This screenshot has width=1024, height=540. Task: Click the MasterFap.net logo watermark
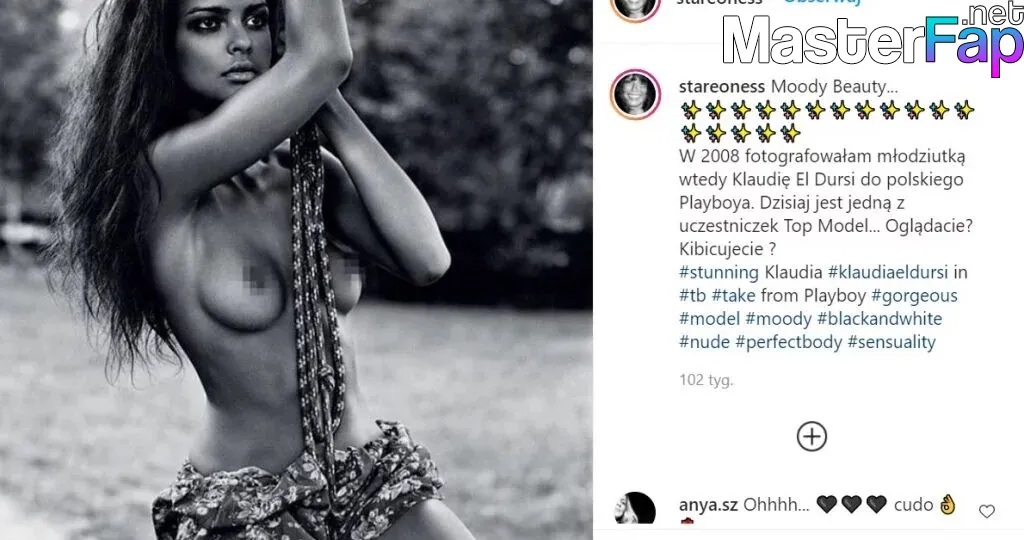872,39
